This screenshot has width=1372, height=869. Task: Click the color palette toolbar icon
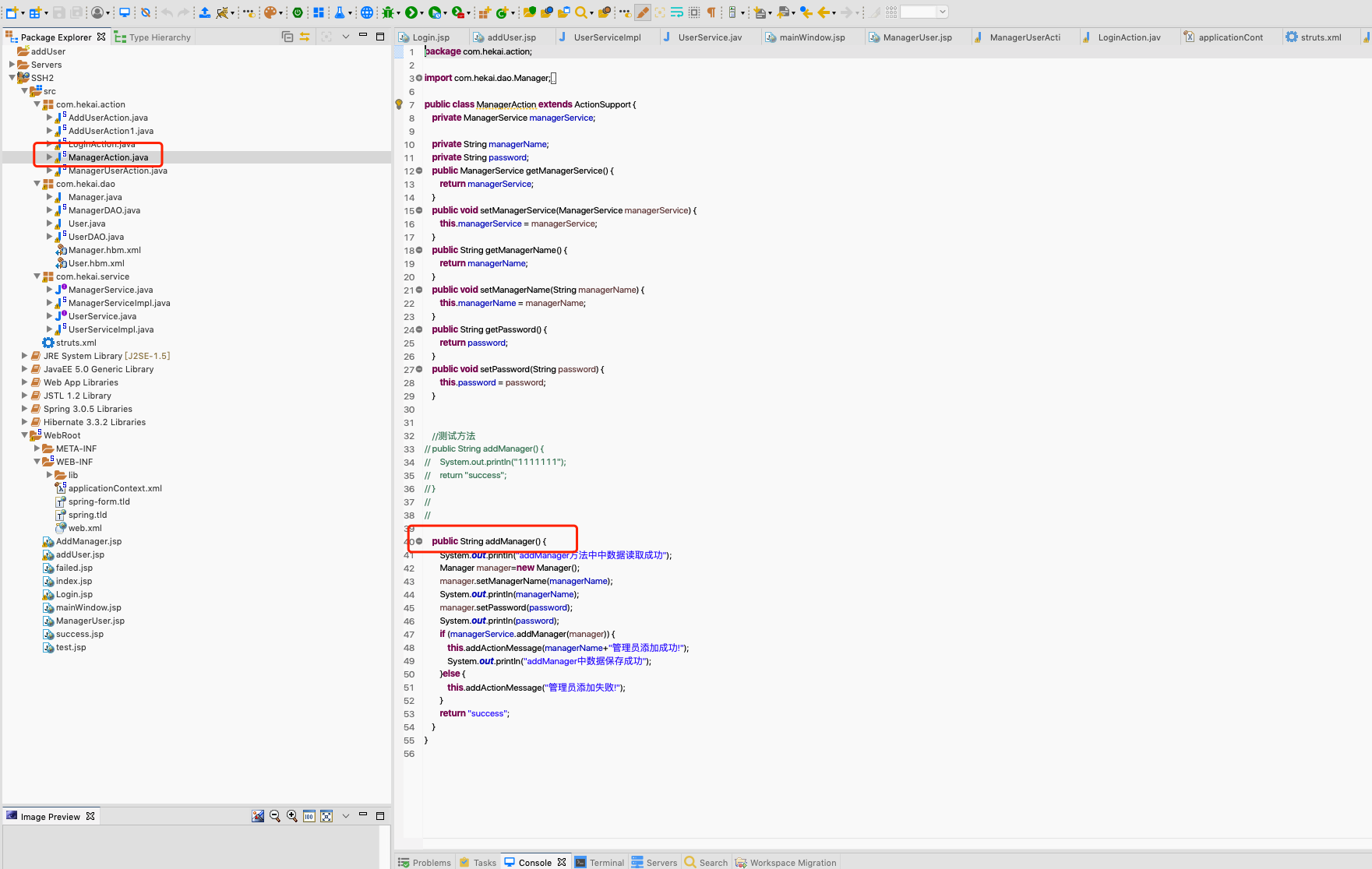point(270,12)
